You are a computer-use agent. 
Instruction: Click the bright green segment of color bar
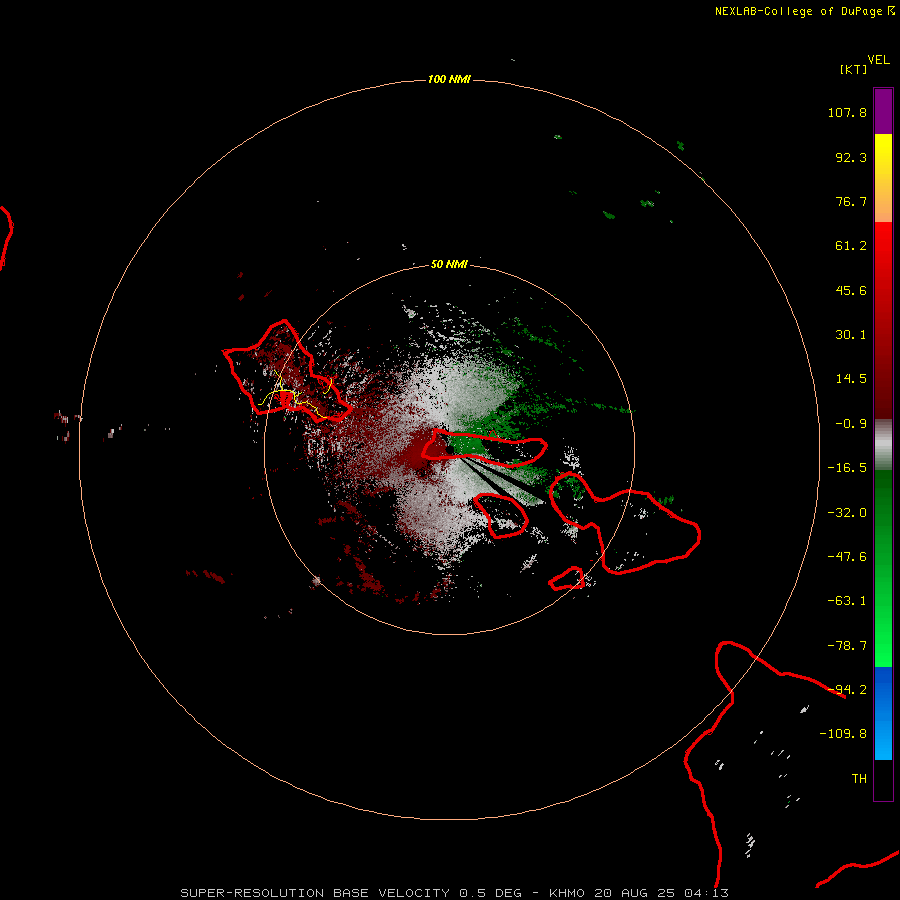click(883, 568)
